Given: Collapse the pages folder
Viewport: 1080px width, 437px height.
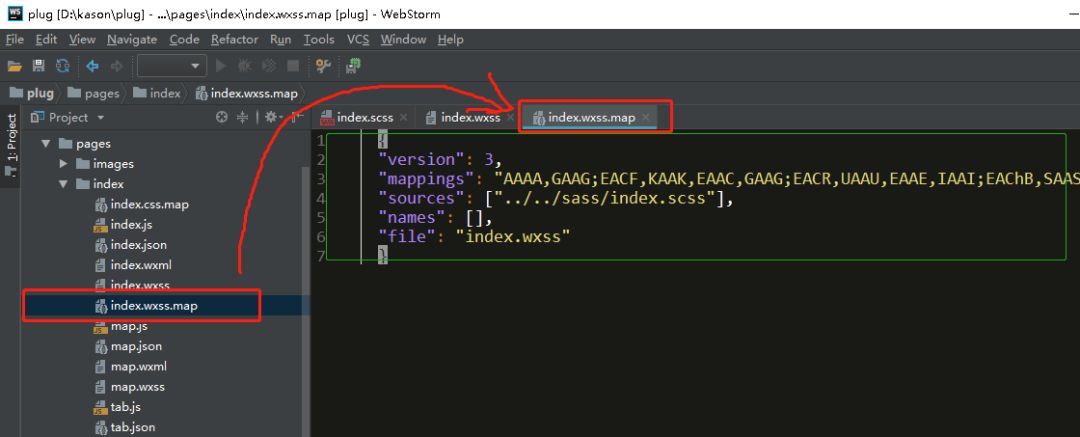Looking at the screenshot, I should [x=46, y=143].
